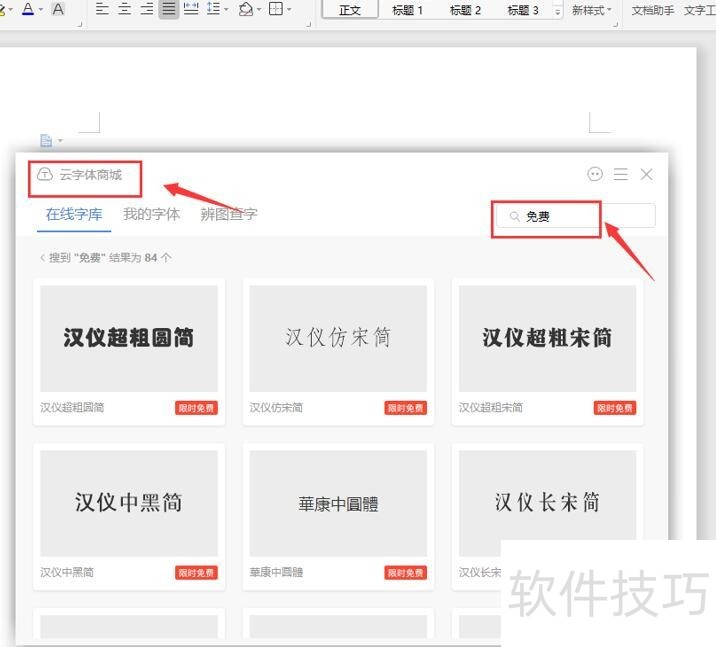Screen dimensions: 716x647
Task: Apply distributed alignment
Action: pos(191,9)
